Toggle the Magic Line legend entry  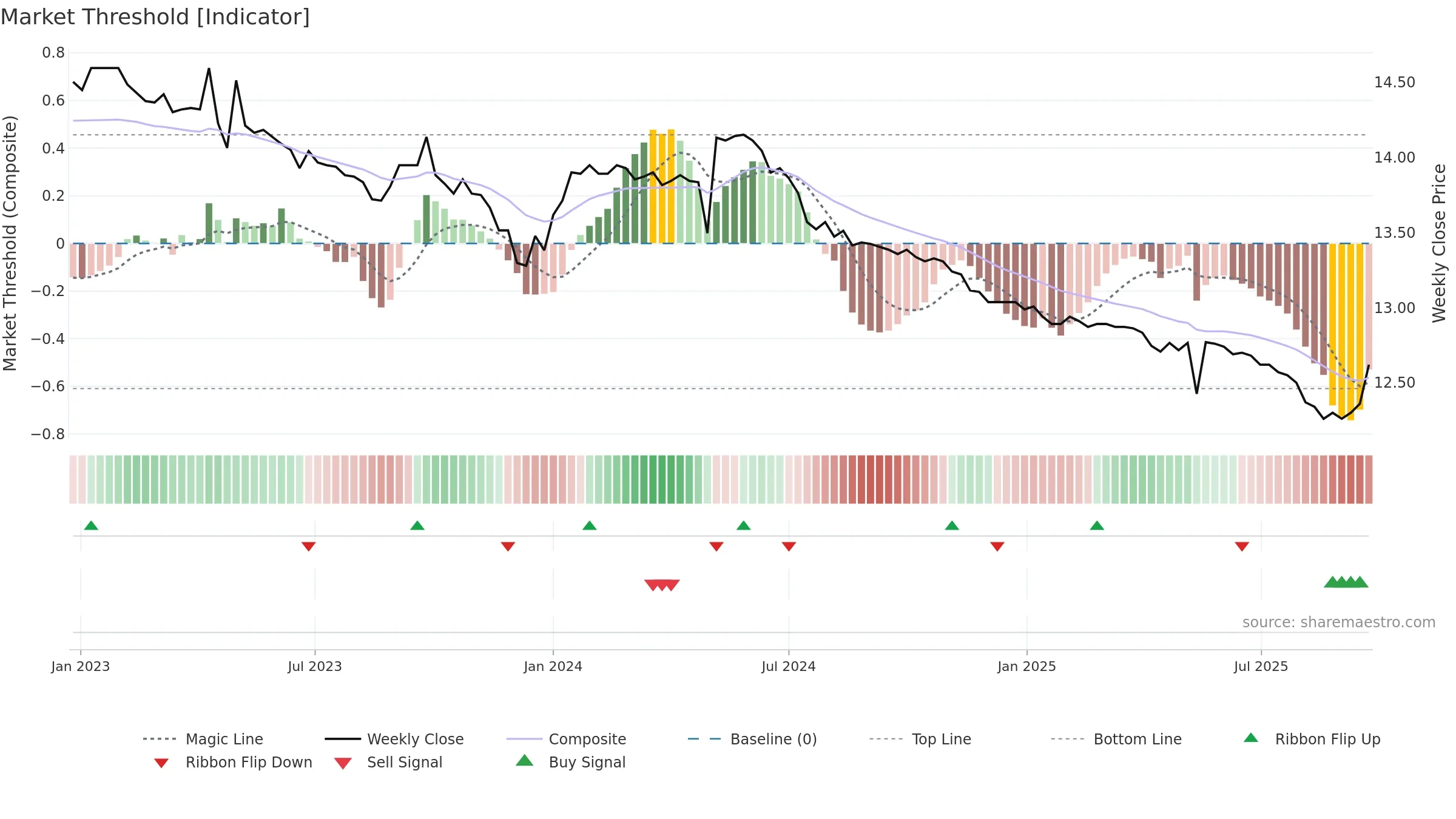click(x=203, y=739)
